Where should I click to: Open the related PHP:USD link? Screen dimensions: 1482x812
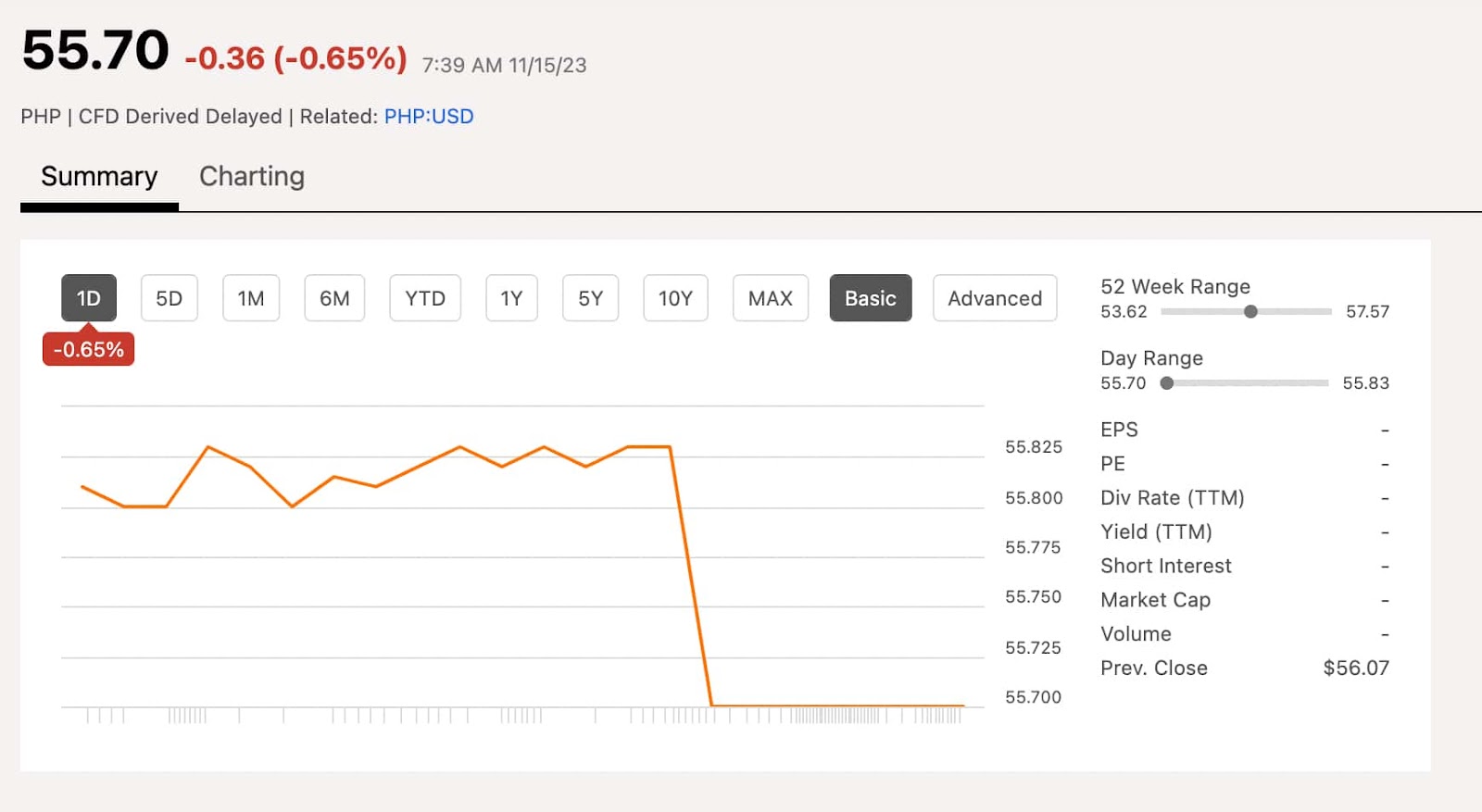click(429, 117)
